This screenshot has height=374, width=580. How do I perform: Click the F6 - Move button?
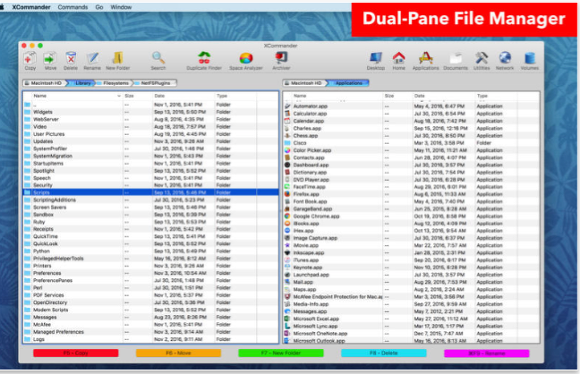(x=178, y=353)
